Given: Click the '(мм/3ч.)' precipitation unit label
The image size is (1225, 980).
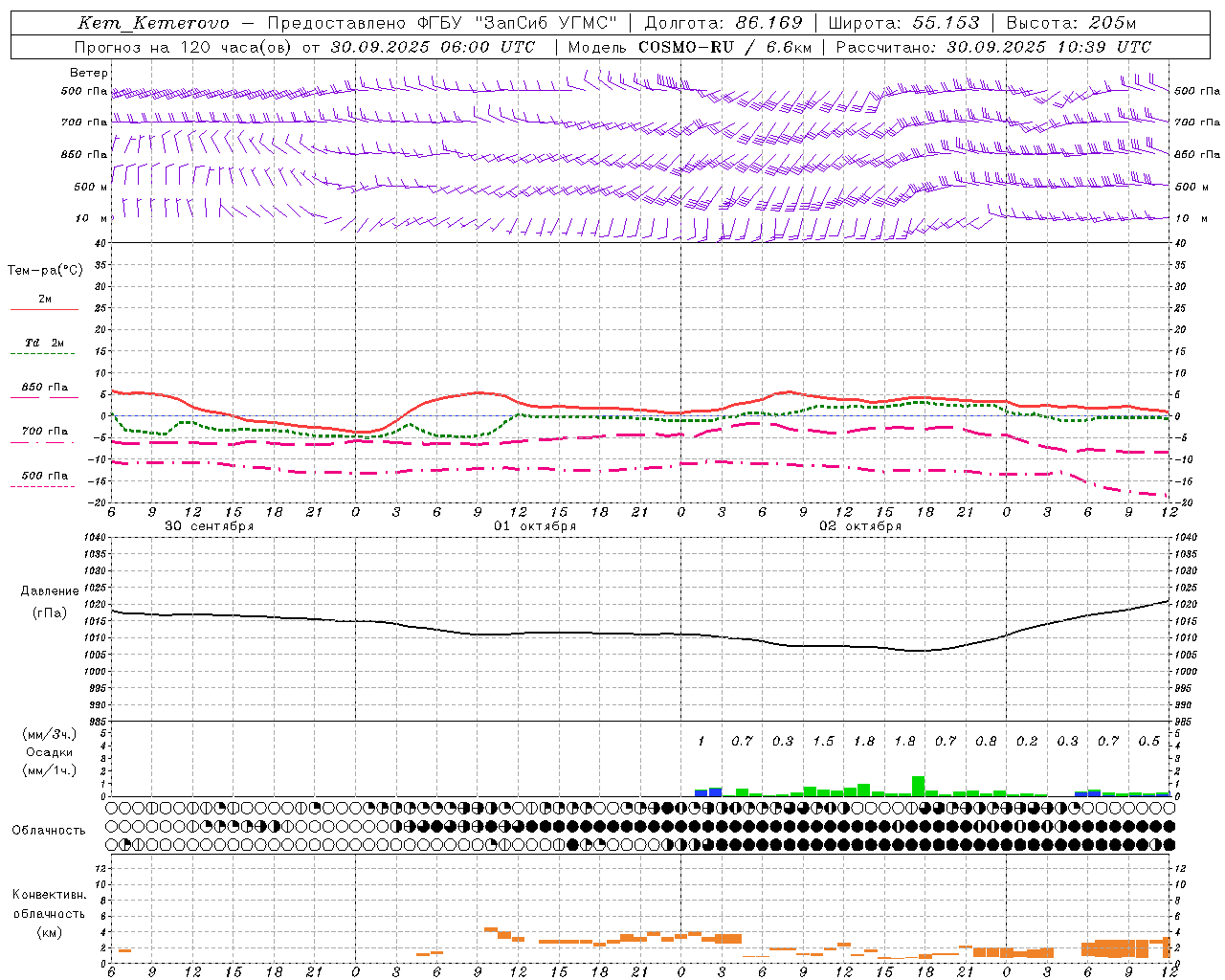Looking at the screenshot, I should tap(50, 734).
